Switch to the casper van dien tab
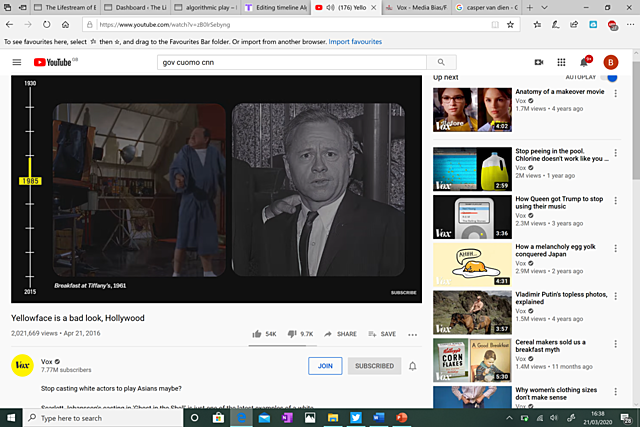Screen dimensions: 640x427 [487, 7]
